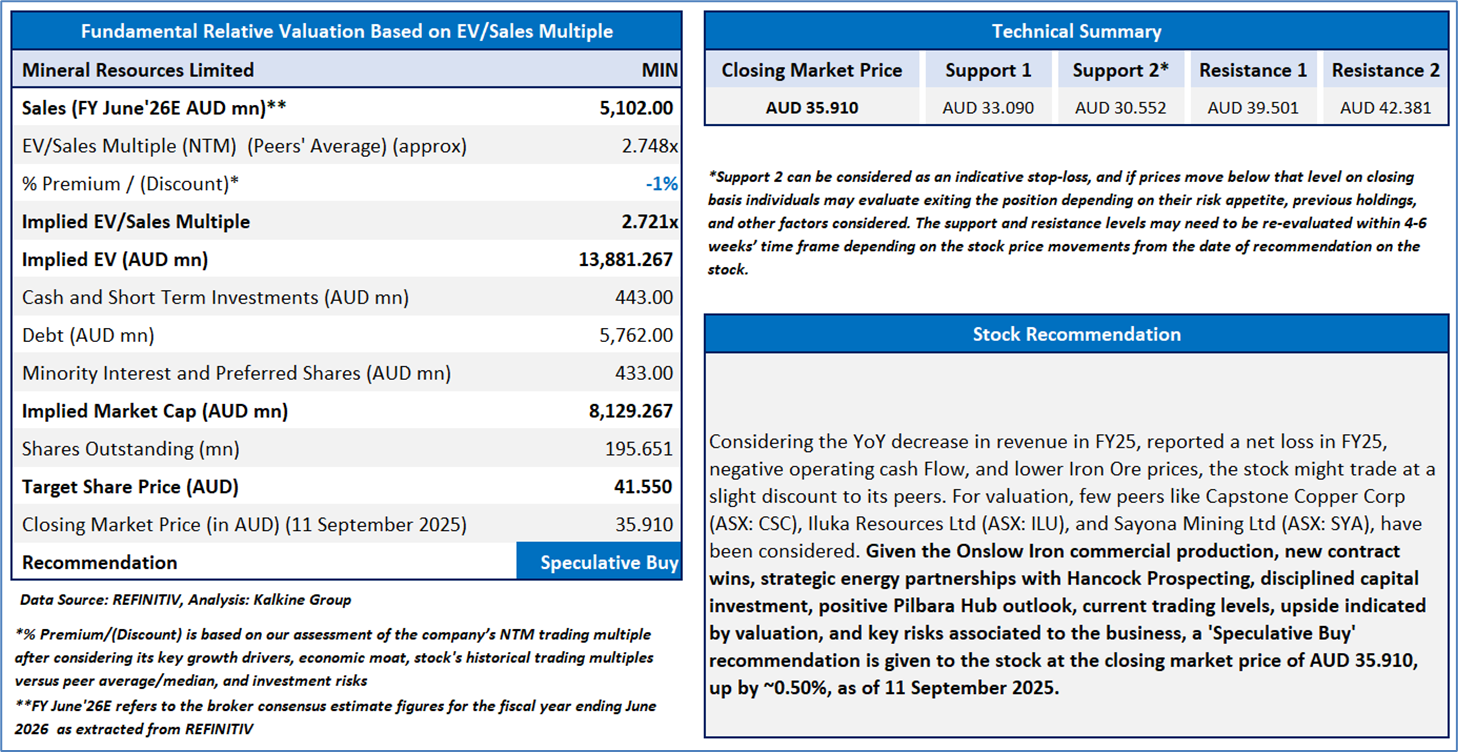Select the Resistance 1 column header
This screenshot has height=752, width=1458.
tap(1253, 70)
